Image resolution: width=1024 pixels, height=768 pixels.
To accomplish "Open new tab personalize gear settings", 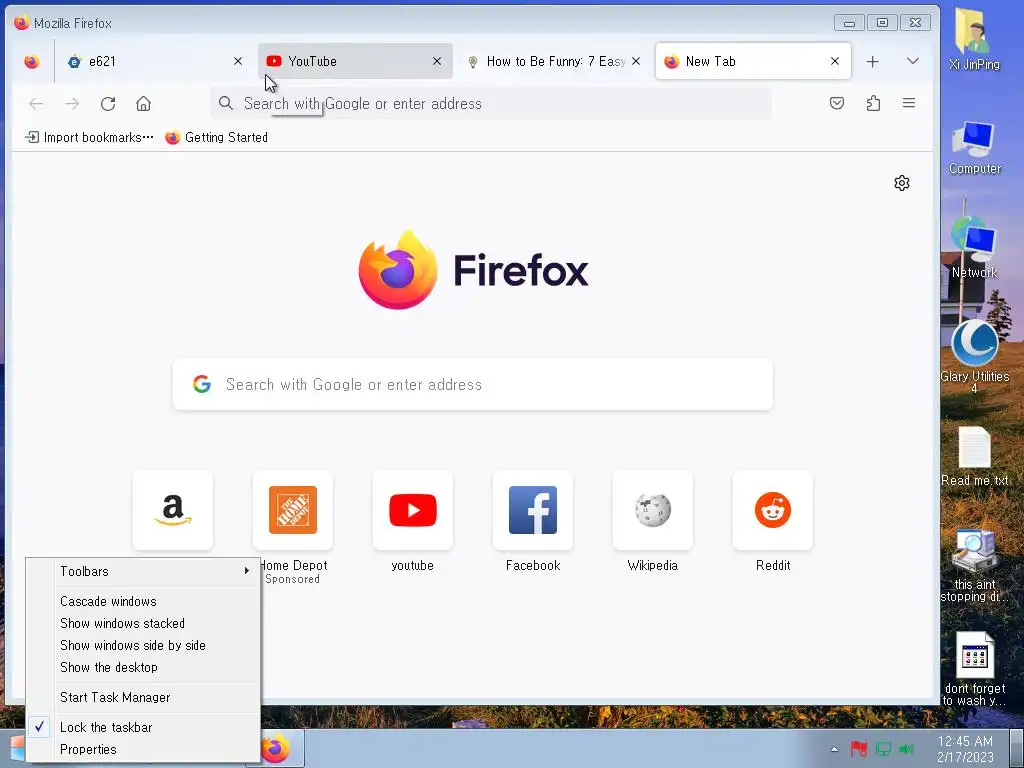I will (902, 183).
